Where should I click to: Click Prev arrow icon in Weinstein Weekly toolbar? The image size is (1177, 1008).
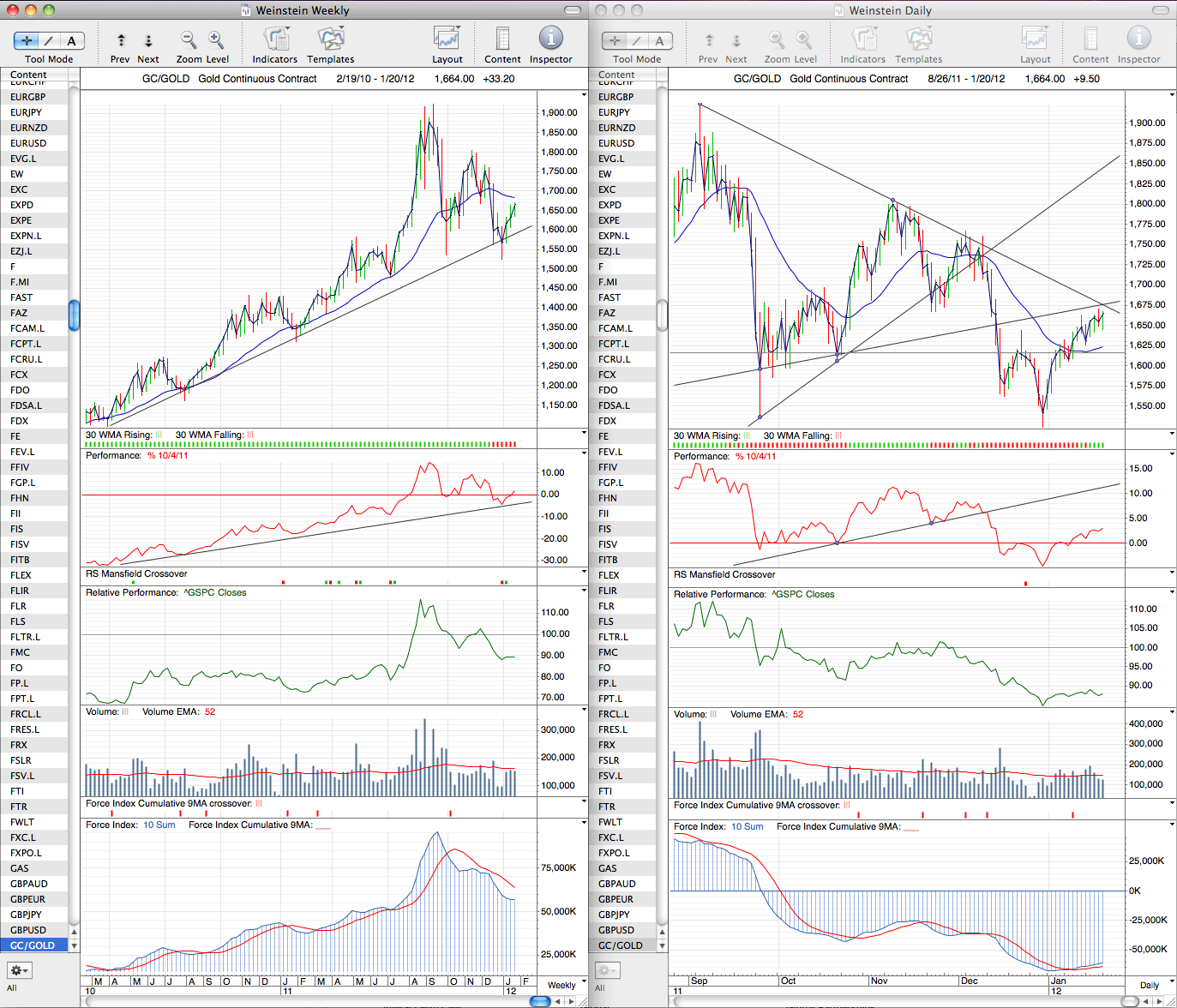click(121, 40)
